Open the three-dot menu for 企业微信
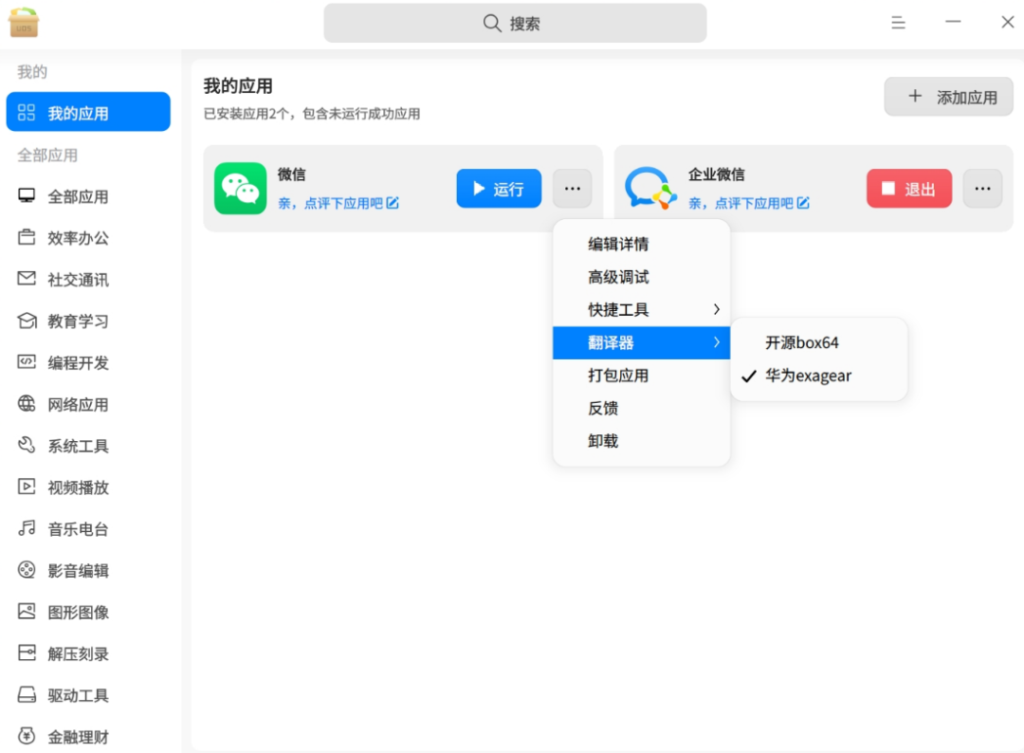 982,188
